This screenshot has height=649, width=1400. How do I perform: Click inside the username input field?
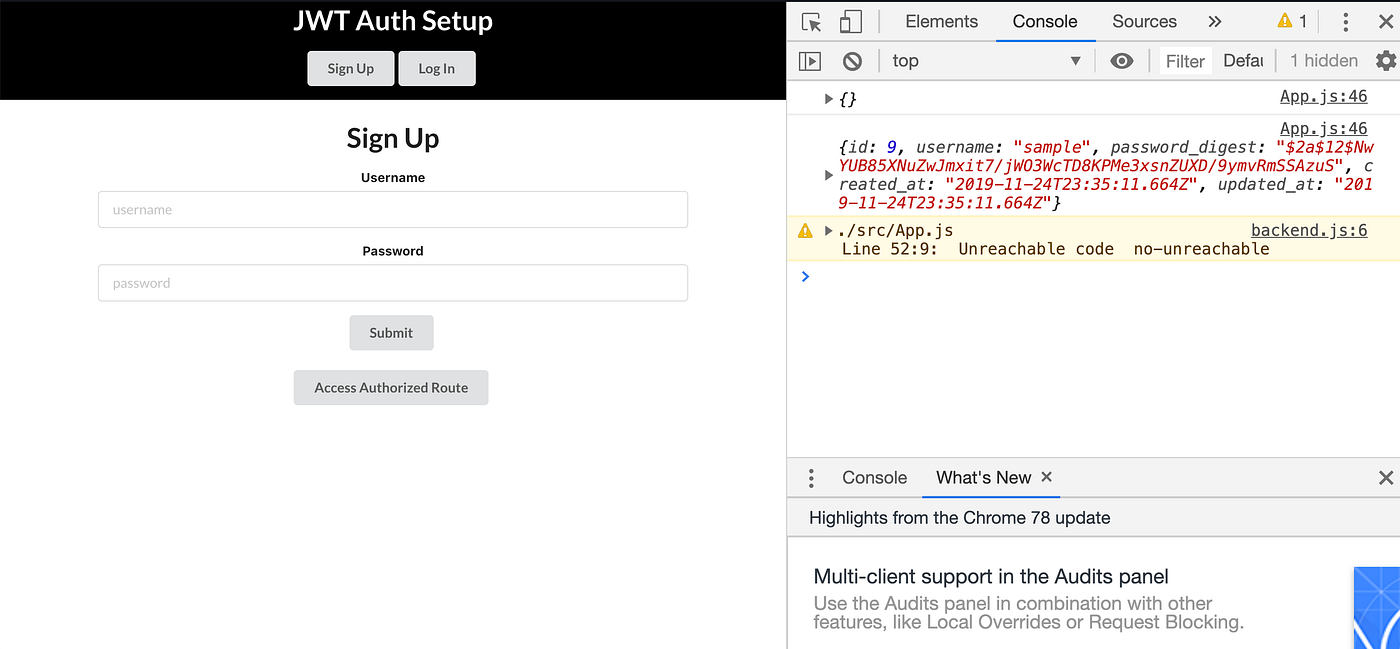pyautogui.click(x=392, y=209)
